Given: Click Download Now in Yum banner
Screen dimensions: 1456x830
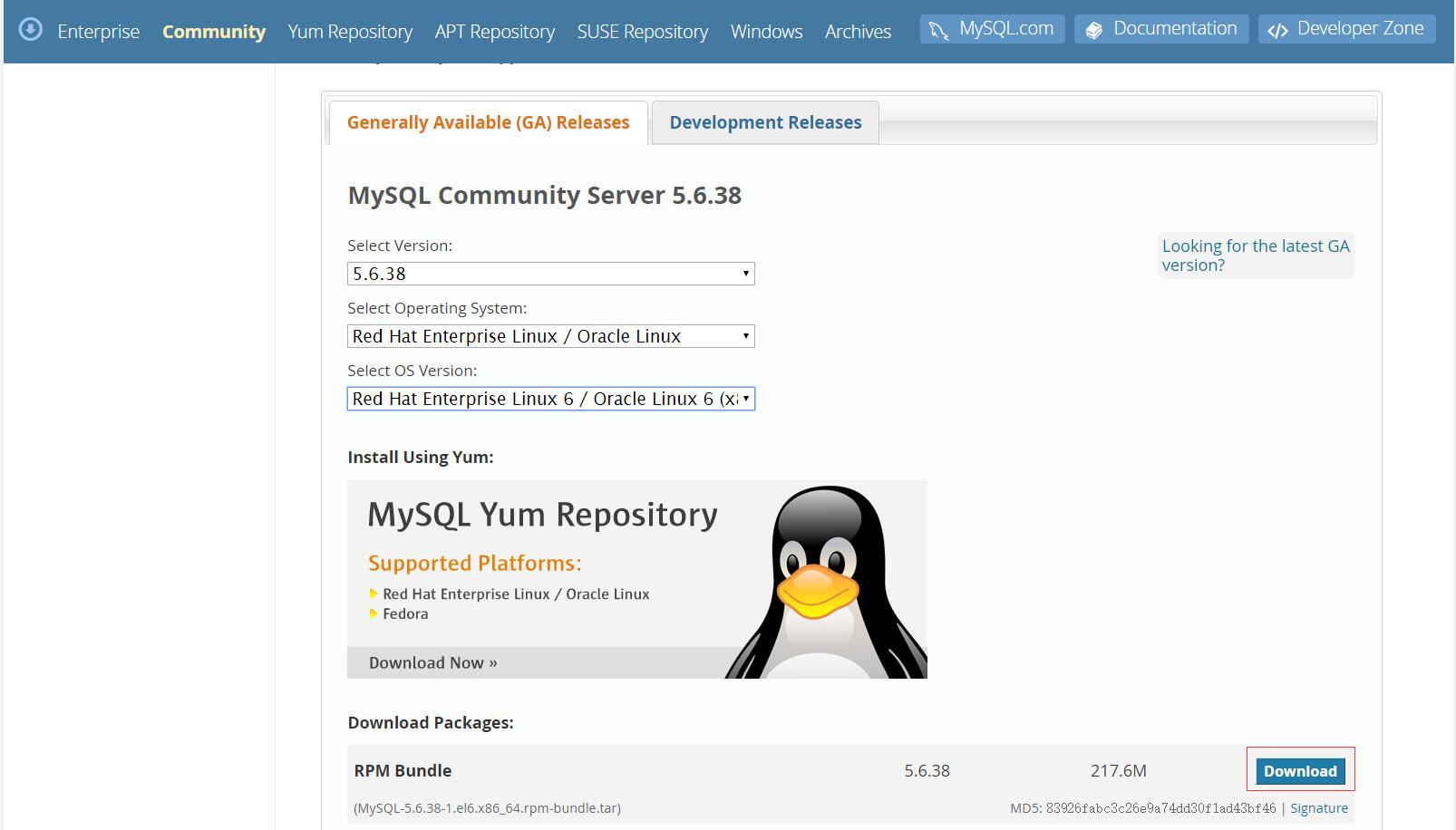Looking at the screenshot, I should click(x=432, y=663).
